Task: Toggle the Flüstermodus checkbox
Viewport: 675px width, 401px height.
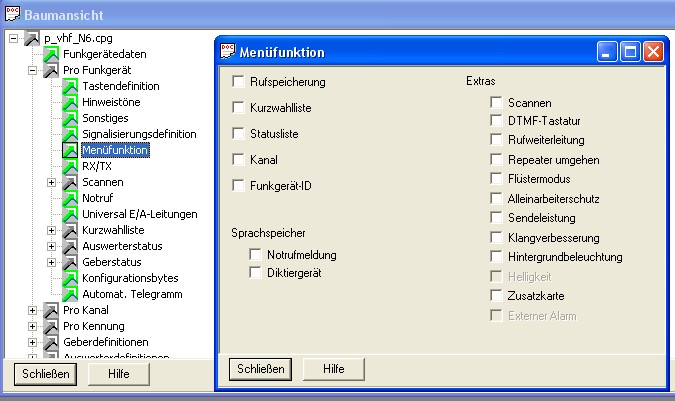Action: [x=496, y=178]
